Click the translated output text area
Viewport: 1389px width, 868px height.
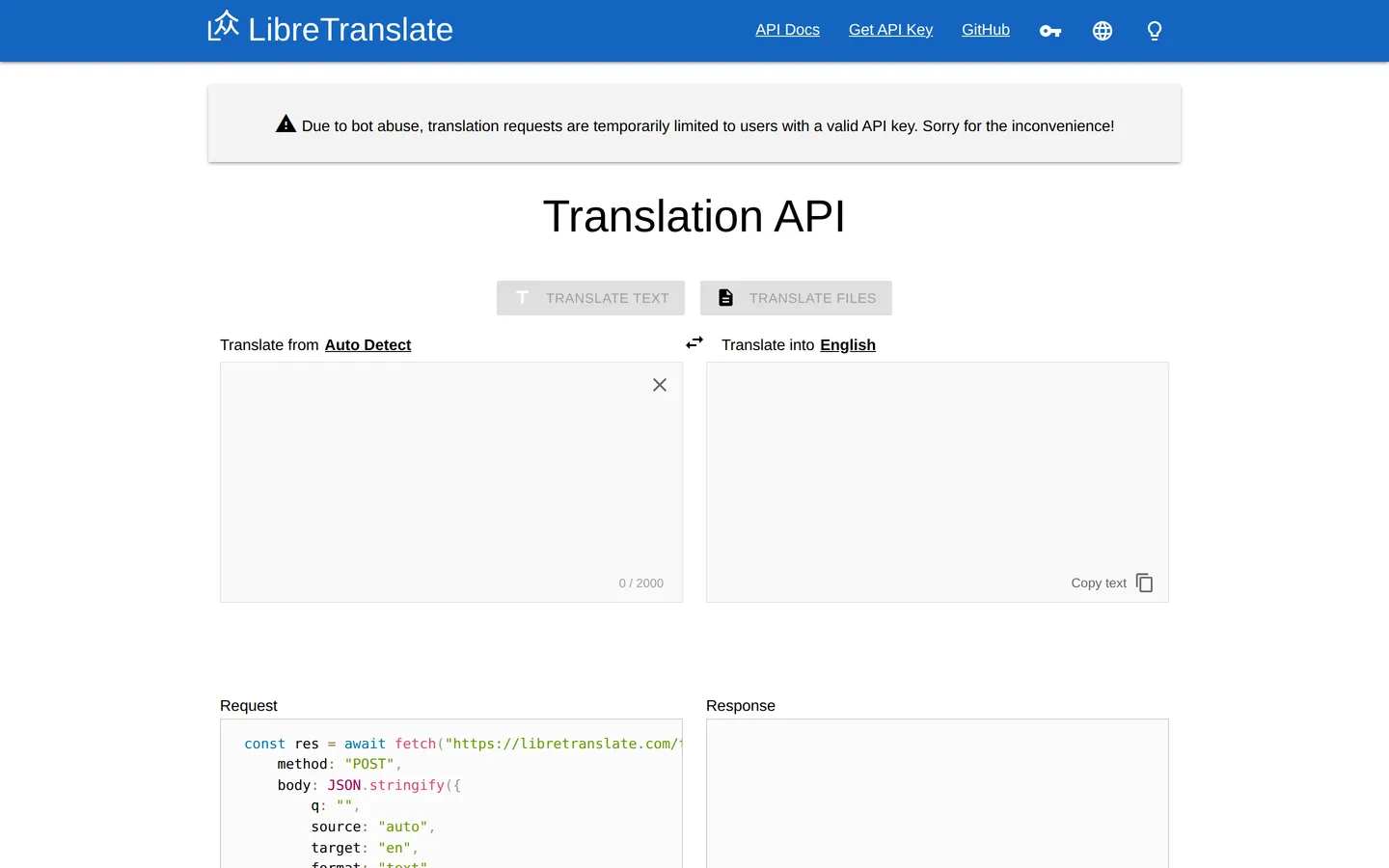pos(938,482)
